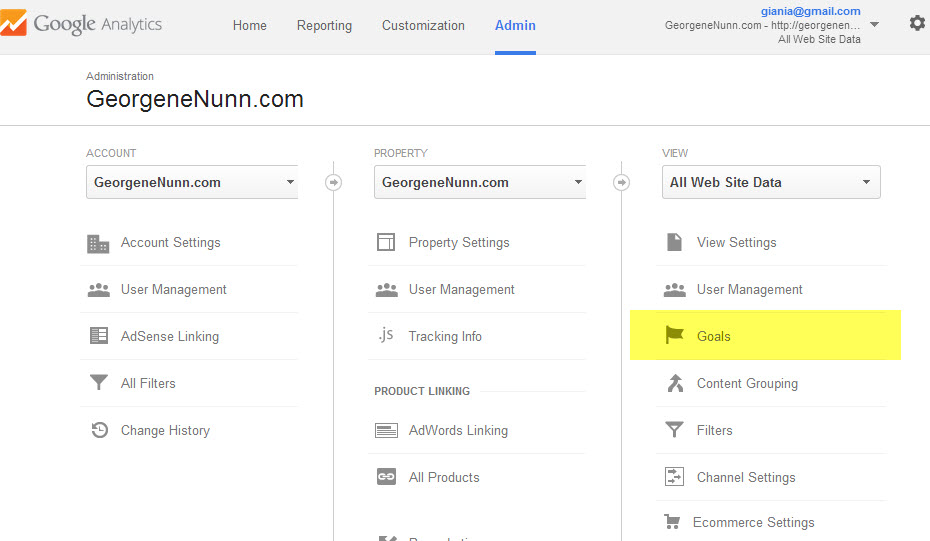This screenshot has height=541, width=930.
Task: Click the AdSense Linking icon
Action: 98,336
